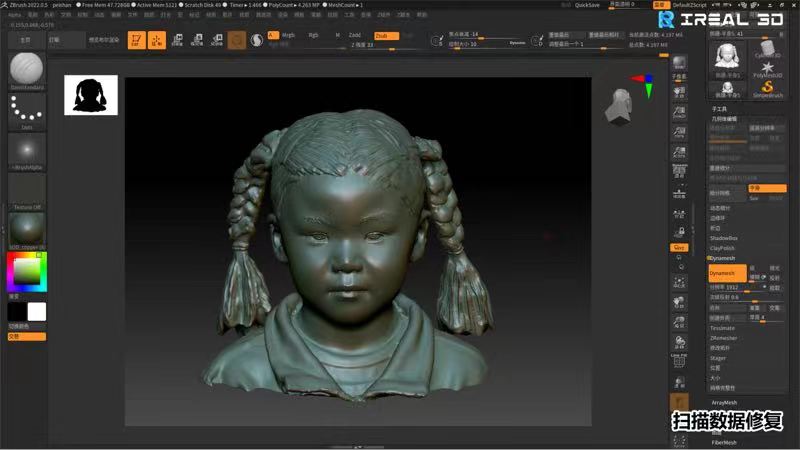Activate the orange Edit mode button
Screen dimensions: 800x450
(x=136, y=40)
